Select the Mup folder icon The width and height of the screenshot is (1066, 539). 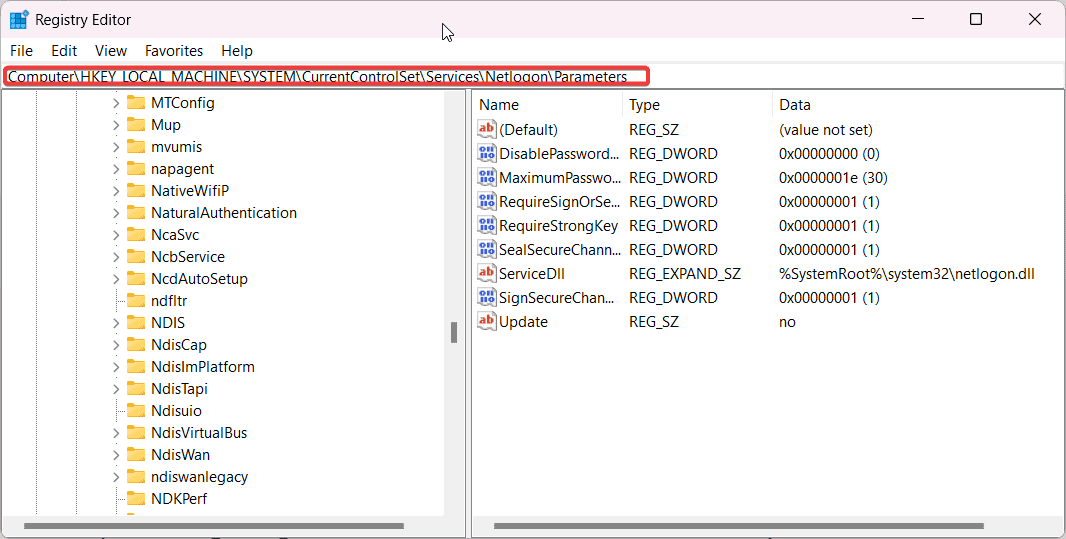point(136,125)
